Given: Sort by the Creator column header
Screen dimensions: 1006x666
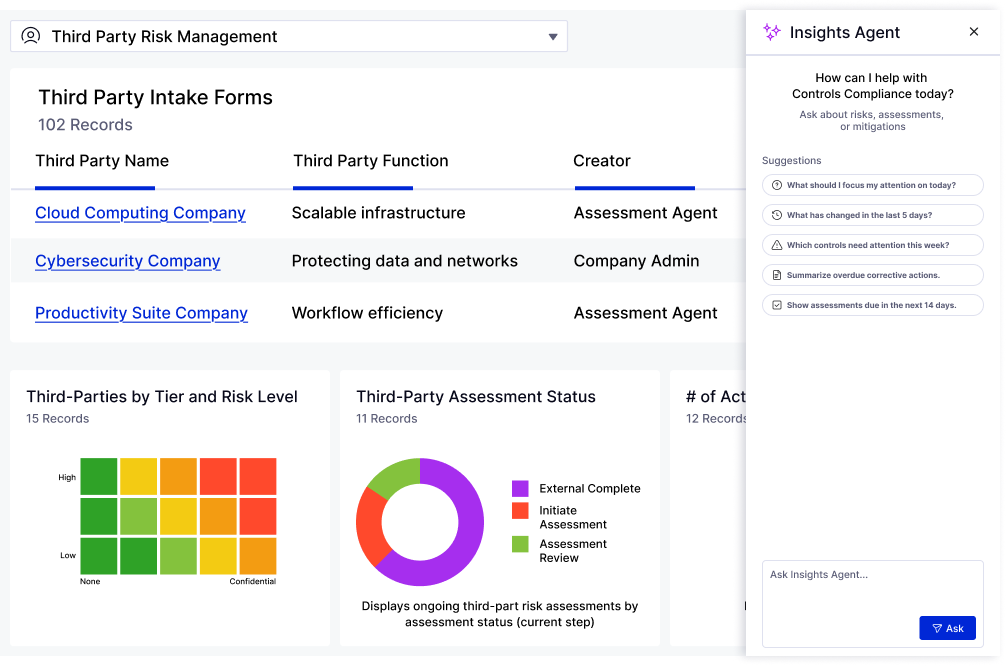Looking at the screenshot, I should click(x=602, y=161).
